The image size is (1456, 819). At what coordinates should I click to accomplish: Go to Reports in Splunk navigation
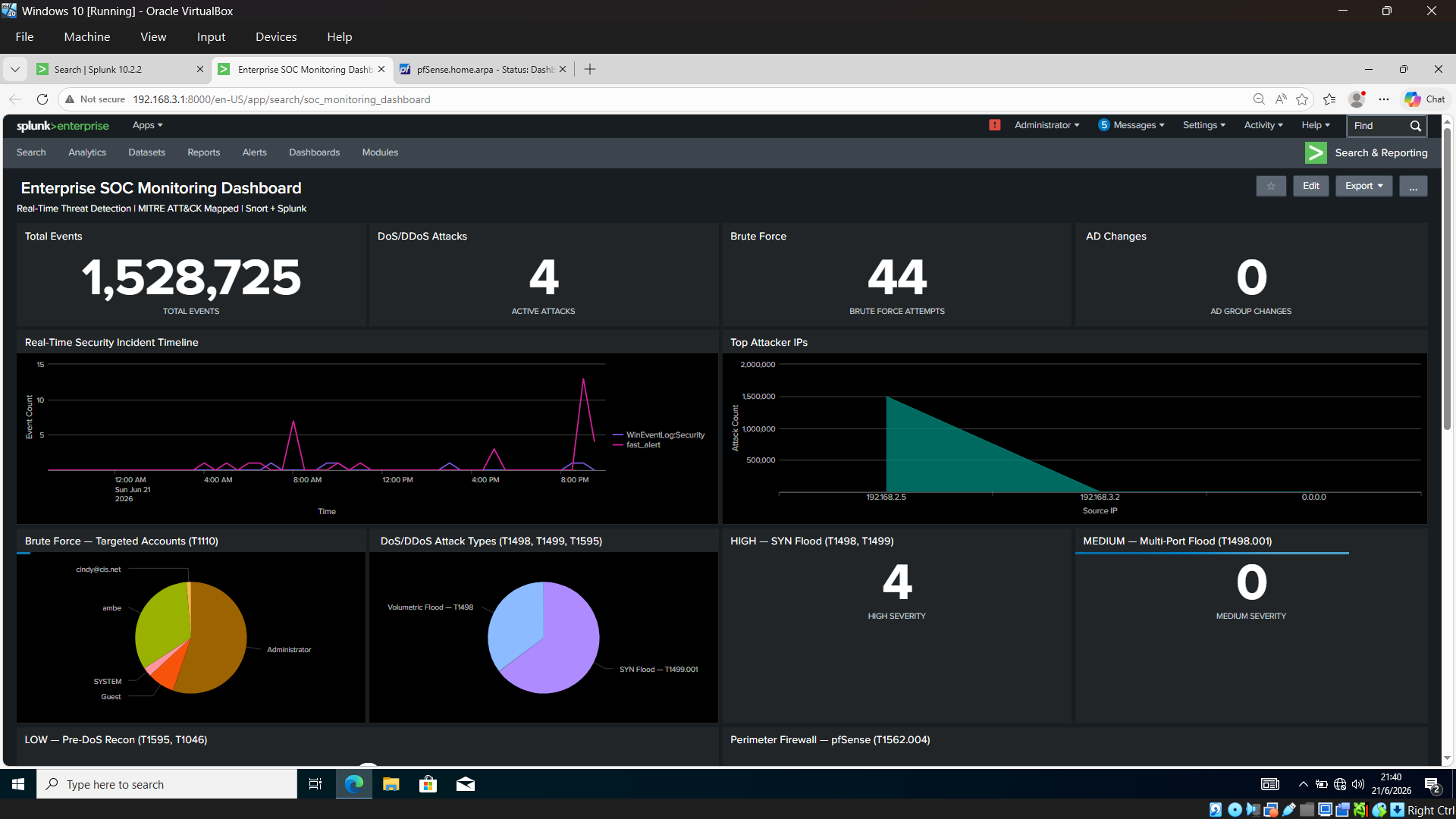[204, 152]
